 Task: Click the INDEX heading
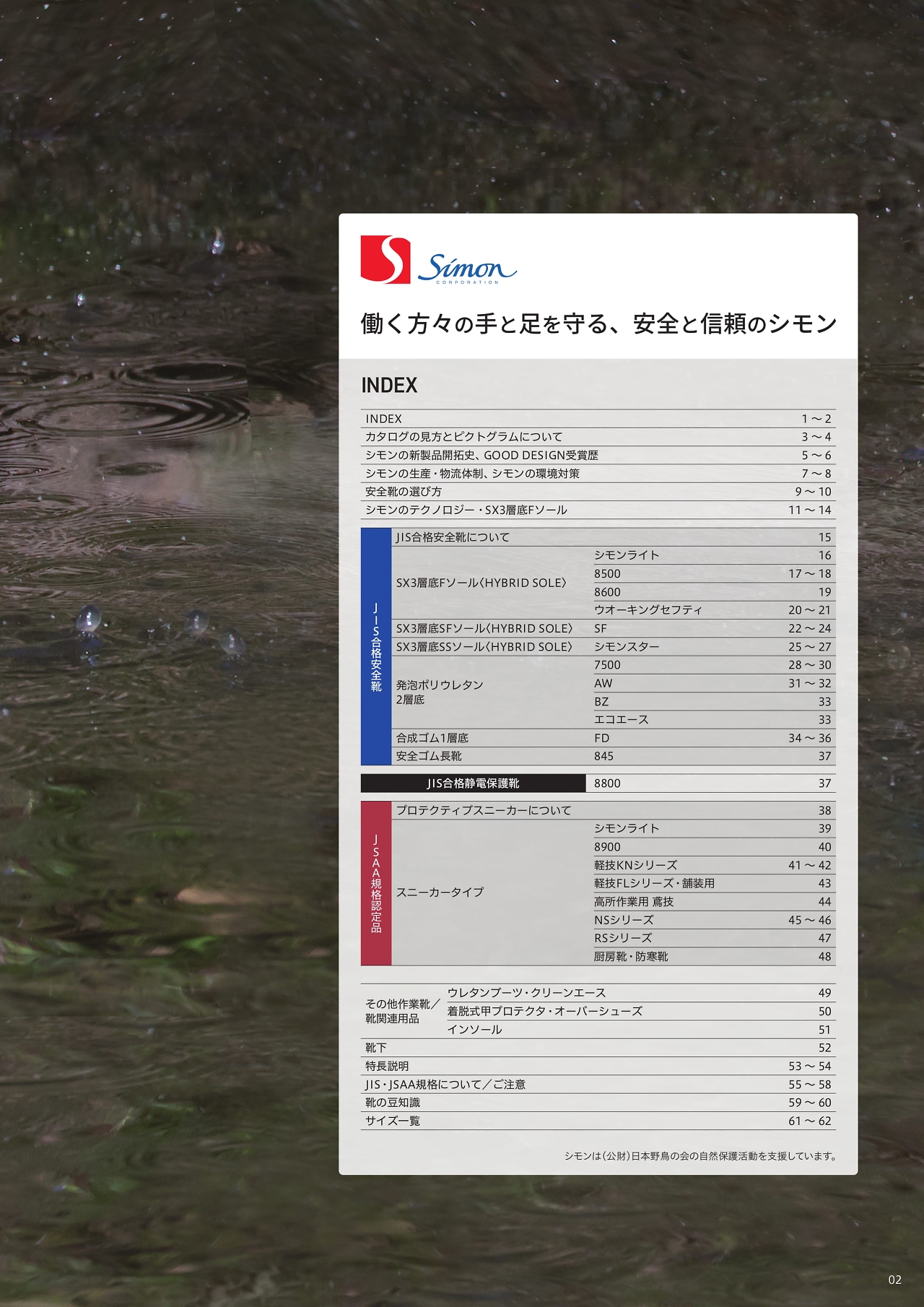point(389,386)
